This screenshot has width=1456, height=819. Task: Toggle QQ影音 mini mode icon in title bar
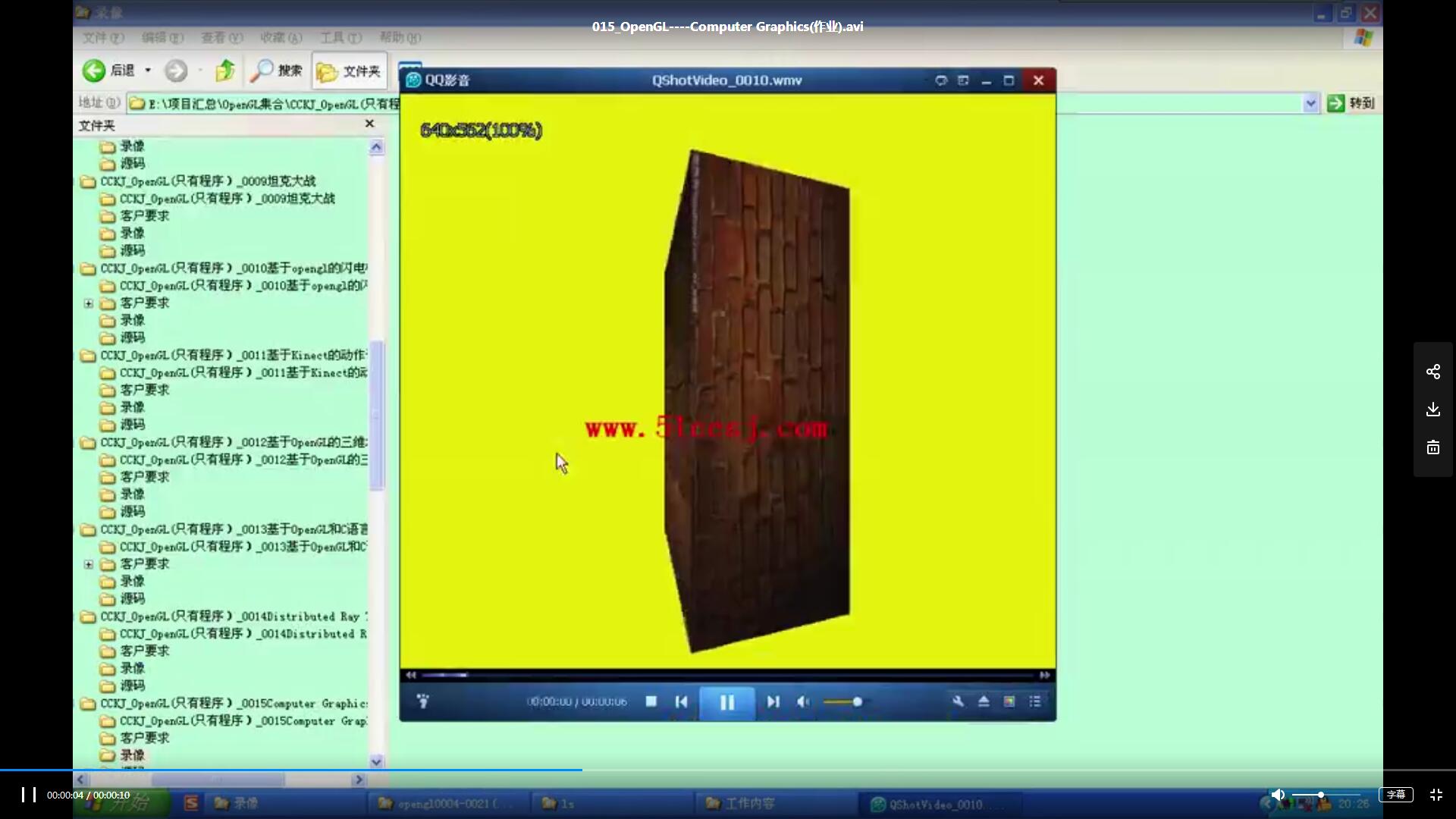tap(963, 80)
